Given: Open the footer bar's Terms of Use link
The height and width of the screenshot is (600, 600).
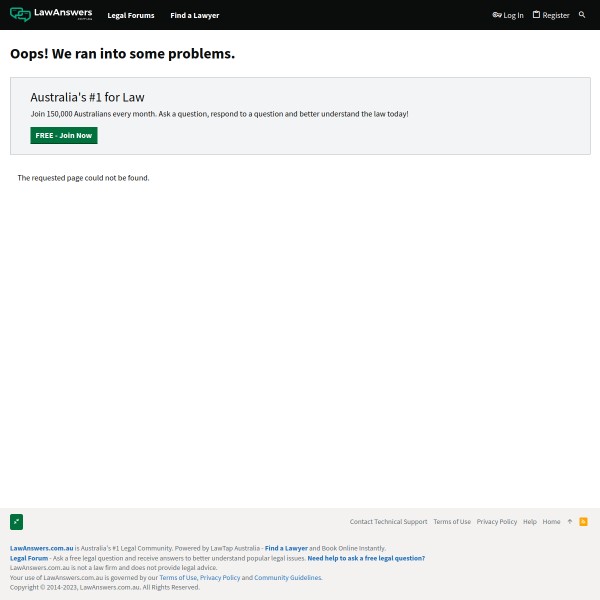Looking at the screenshot, I should [452, 522].
